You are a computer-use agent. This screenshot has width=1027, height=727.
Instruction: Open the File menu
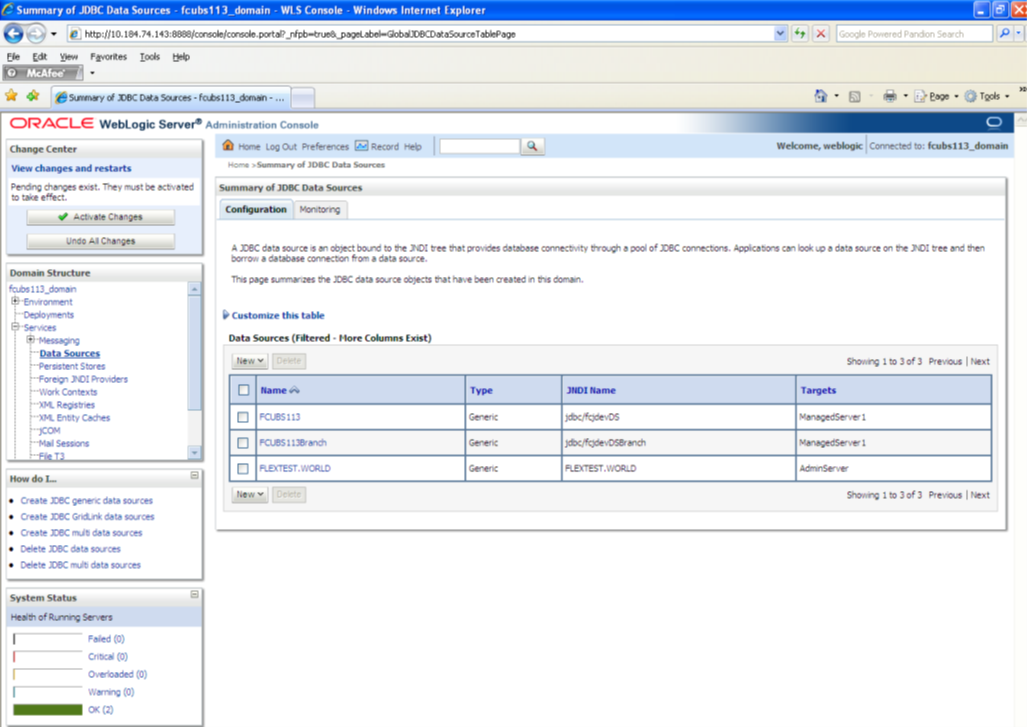(13, 57)
